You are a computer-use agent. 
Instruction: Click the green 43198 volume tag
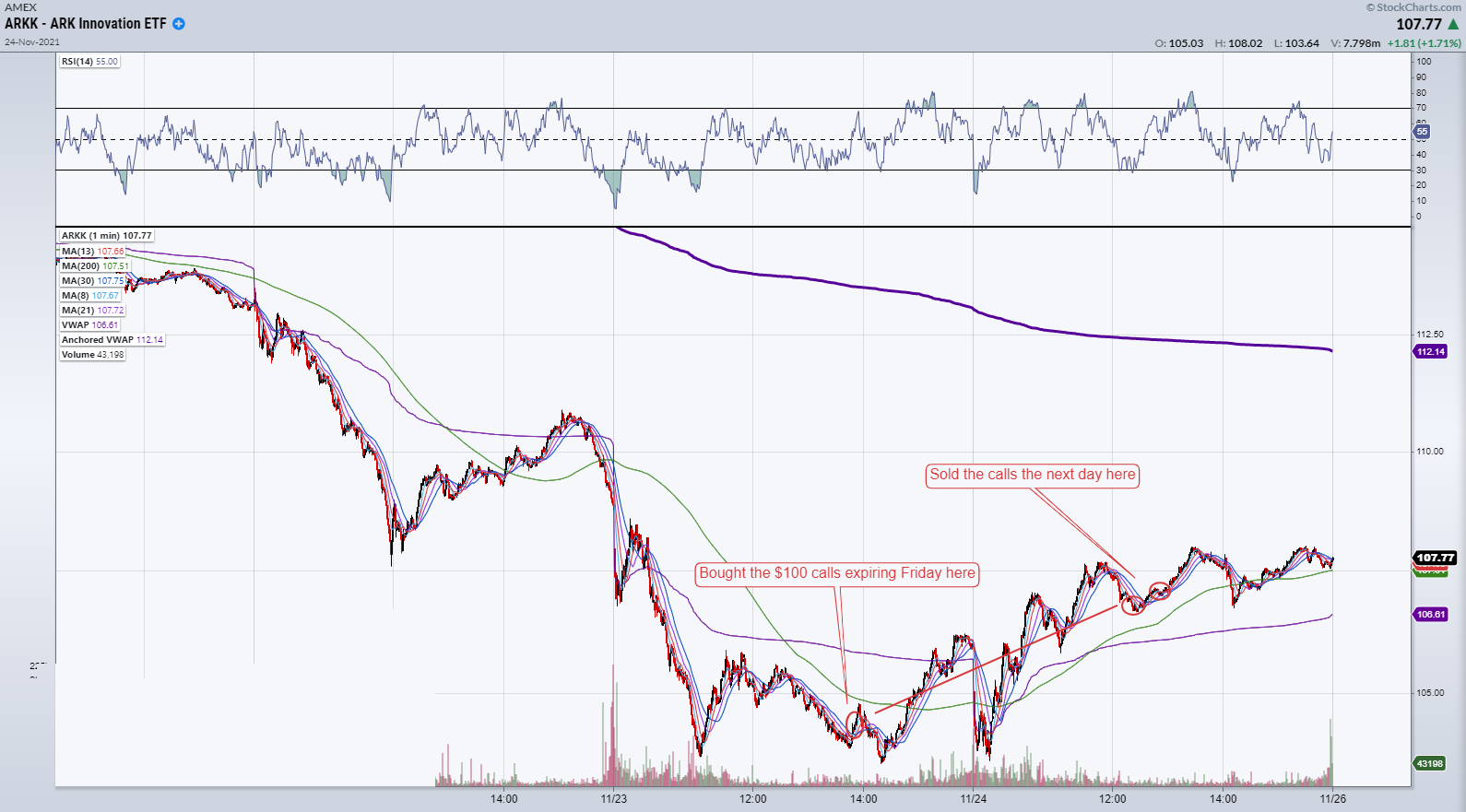click(1429, 764)
